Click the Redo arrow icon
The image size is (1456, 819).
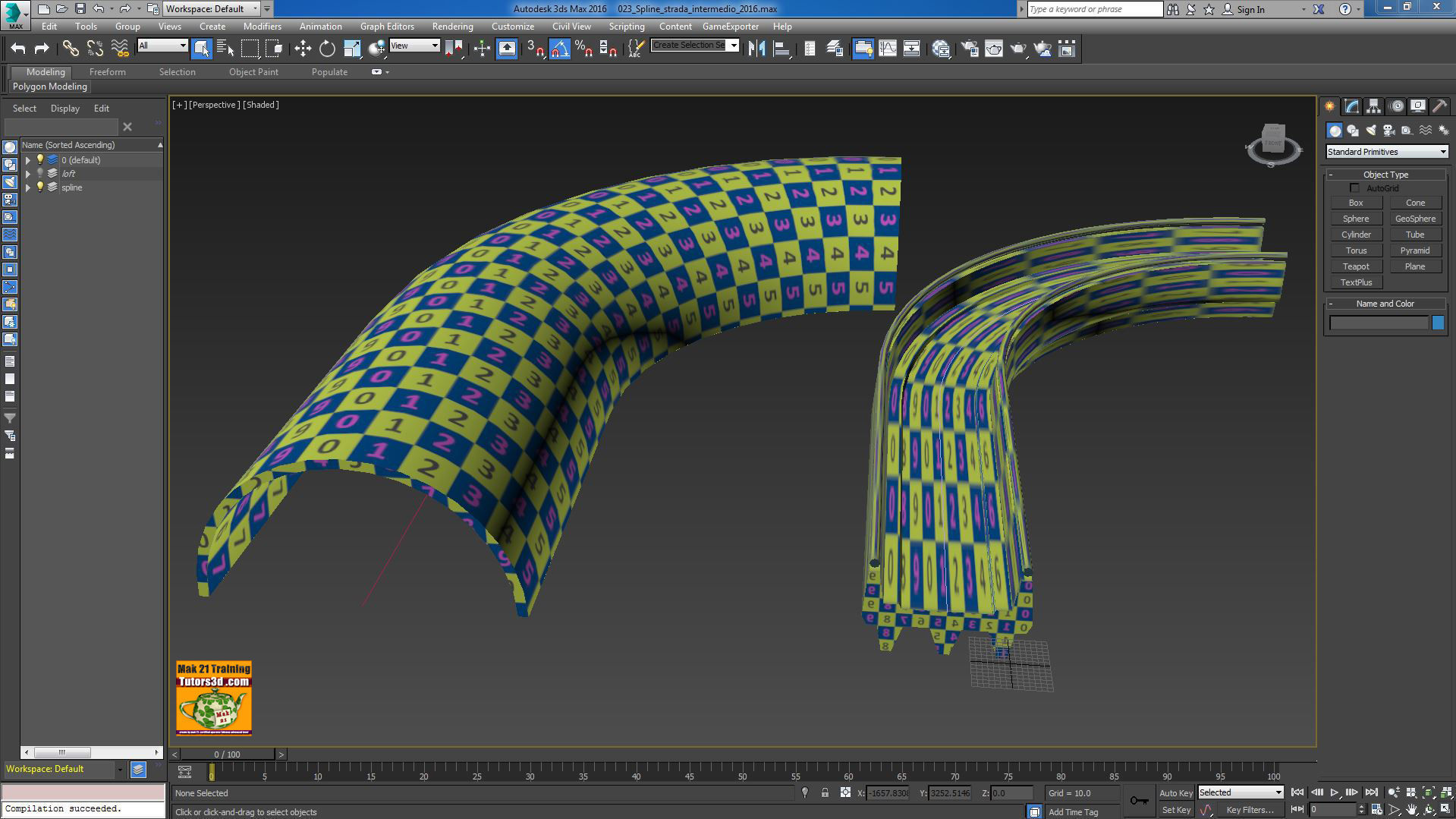click(x=42, y=49)
